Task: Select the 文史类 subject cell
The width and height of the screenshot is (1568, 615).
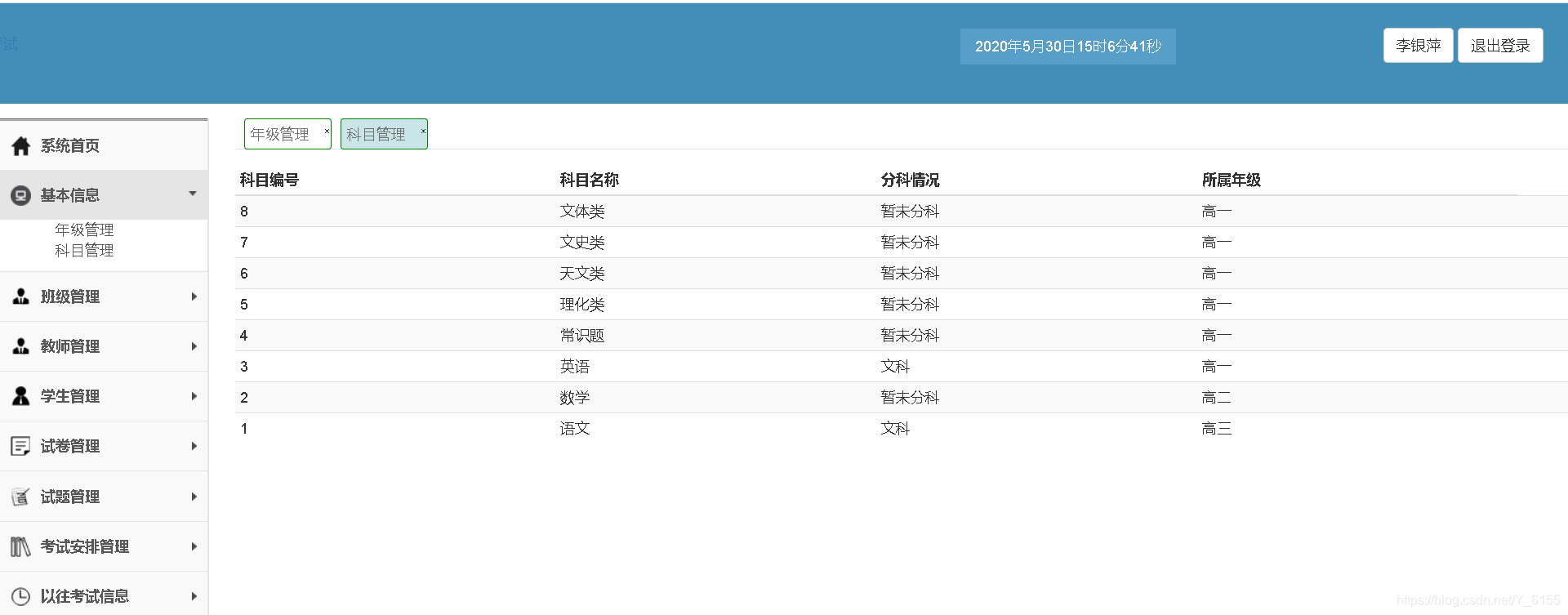Action: [582, 243]
